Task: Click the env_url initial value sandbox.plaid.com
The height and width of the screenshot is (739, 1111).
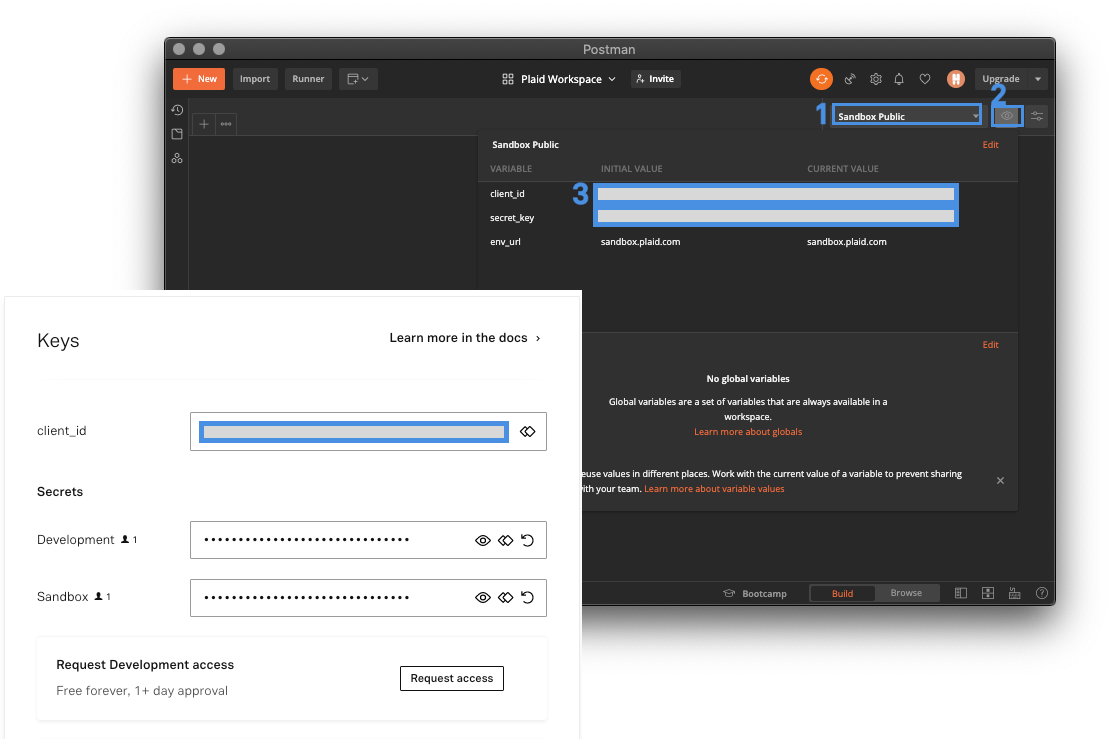Action: pos(641,242)
